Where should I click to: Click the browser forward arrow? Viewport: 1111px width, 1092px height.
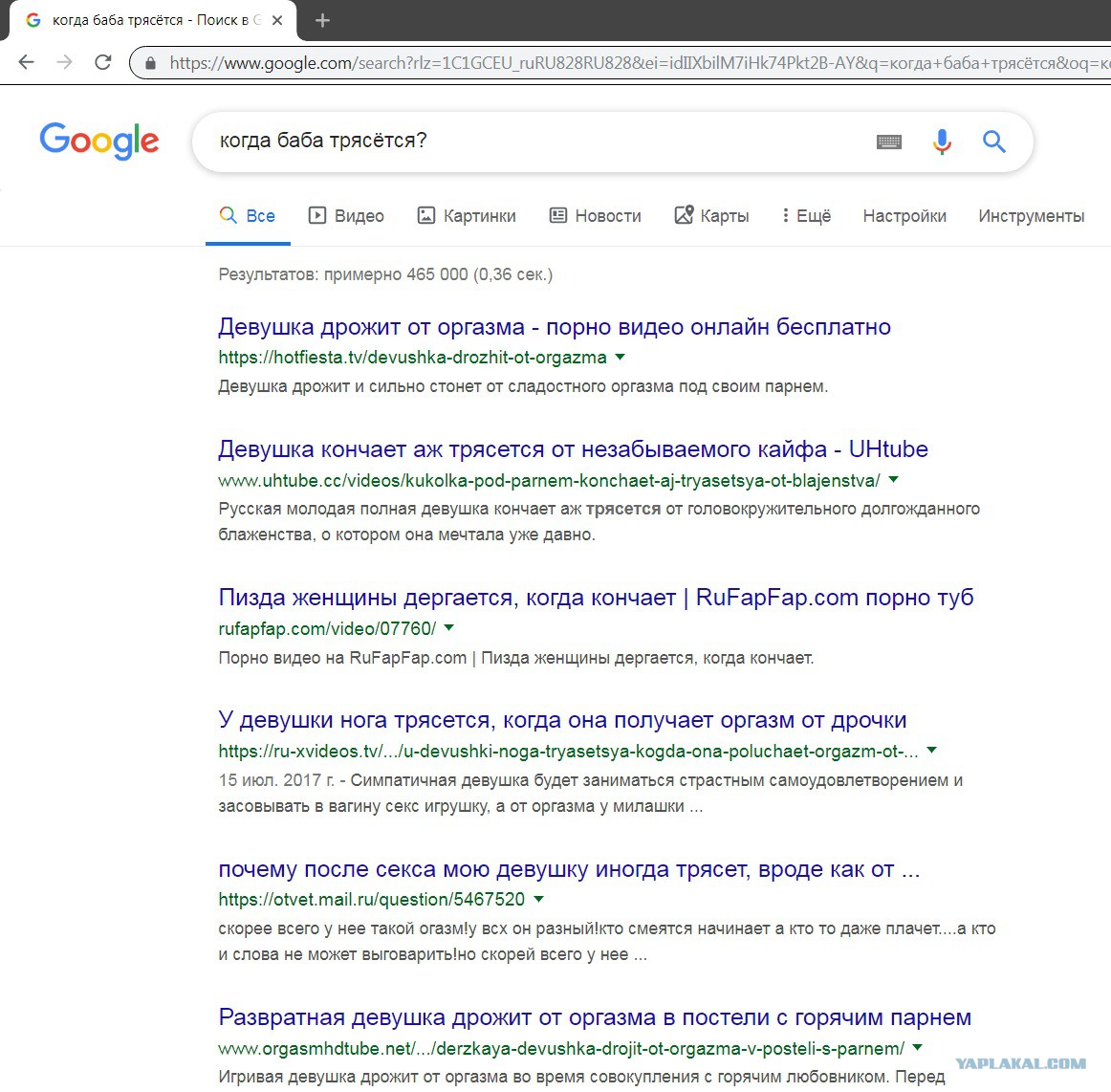point(64,62)
